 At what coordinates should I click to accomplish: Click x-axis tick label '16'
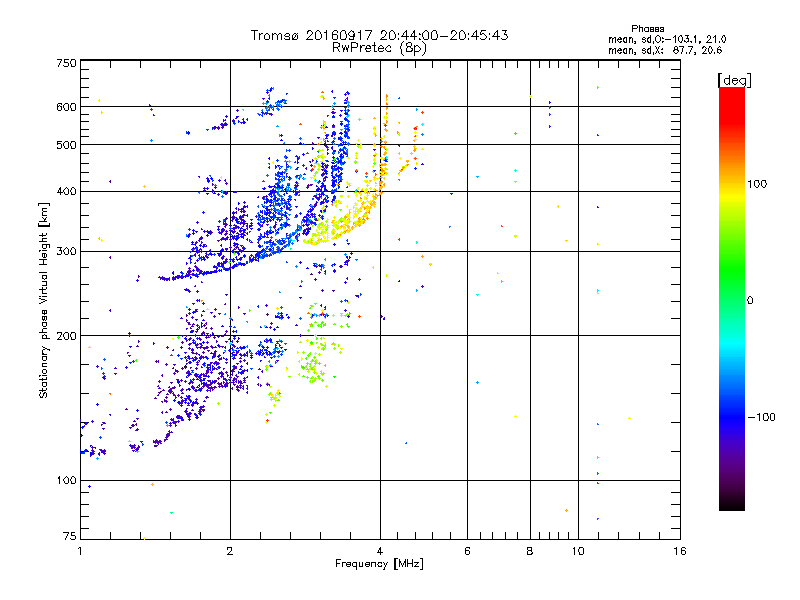coord(680,551)
